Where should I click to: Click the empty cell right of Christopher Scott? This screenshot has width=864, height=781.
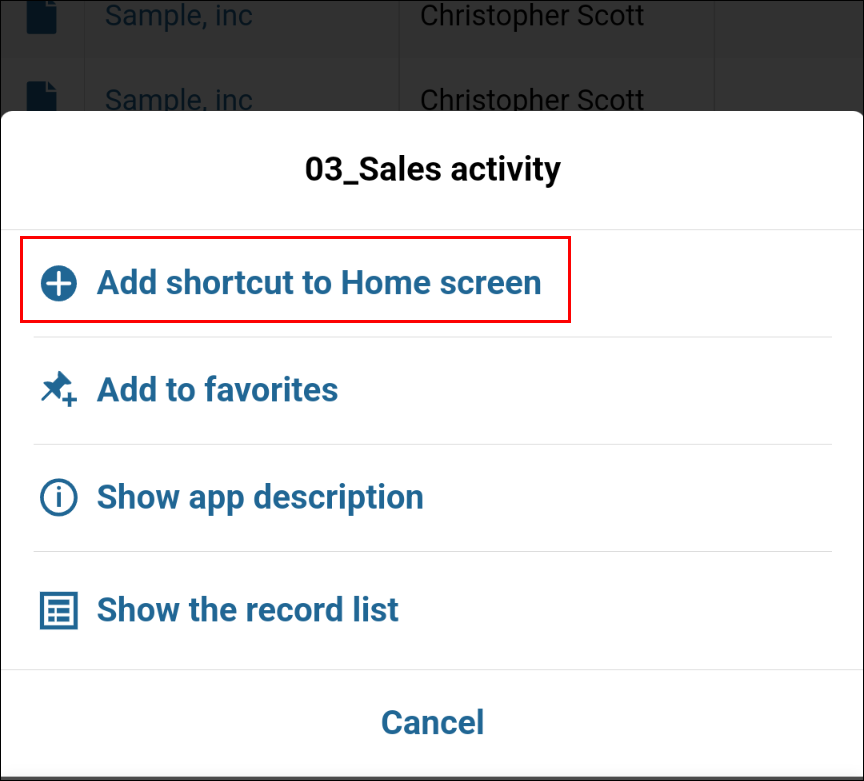(790, 17)
